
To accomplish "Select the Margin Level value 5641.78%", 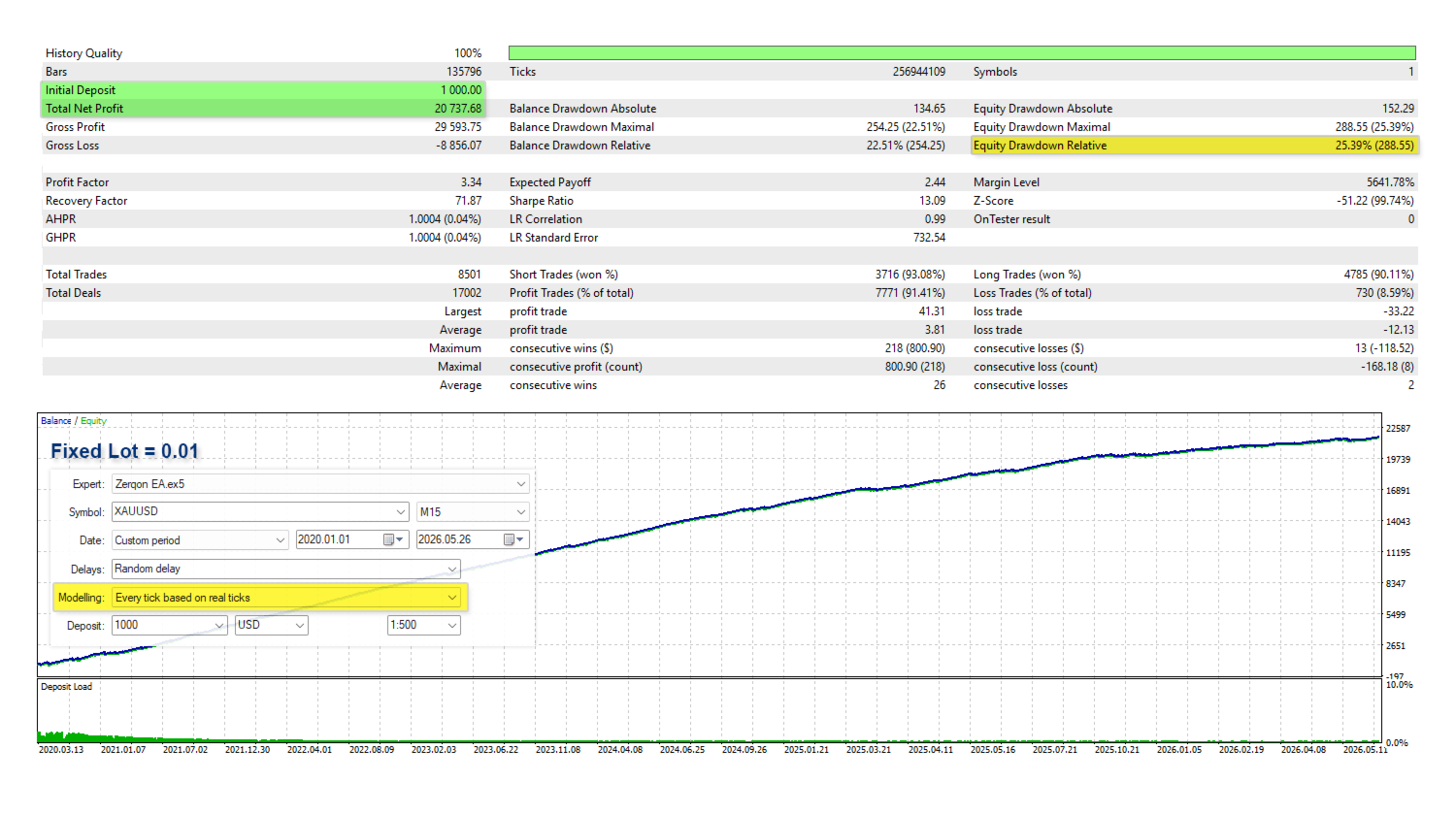I will click(x=1391, y=182).
